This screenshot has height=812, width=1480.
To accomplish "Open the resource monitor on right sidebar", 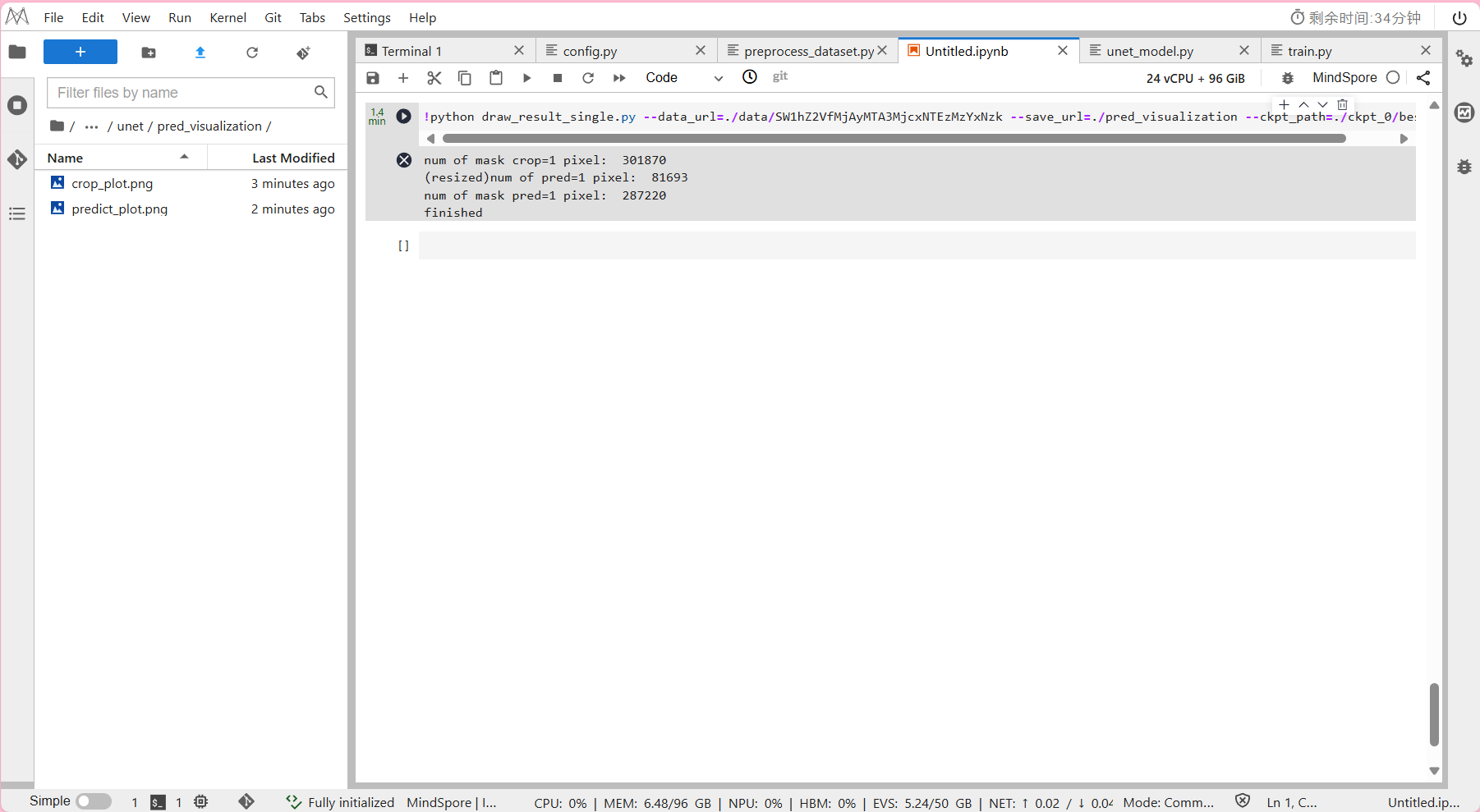I will click(1464, 112).
